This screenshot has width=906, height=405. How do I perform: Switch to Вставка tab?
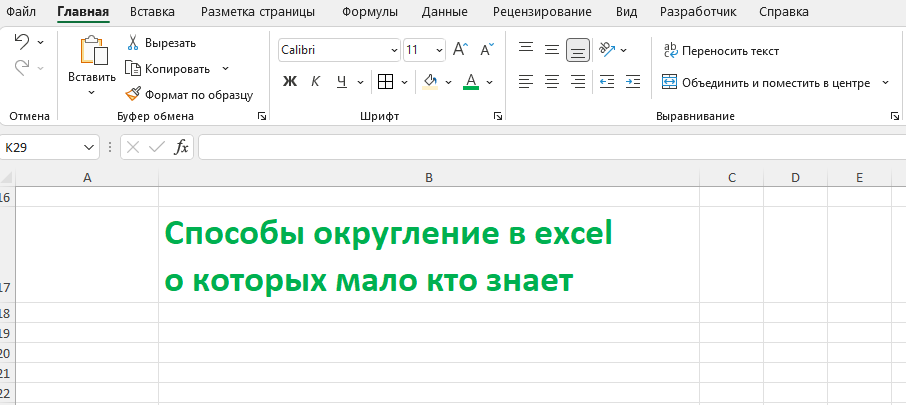153,12
